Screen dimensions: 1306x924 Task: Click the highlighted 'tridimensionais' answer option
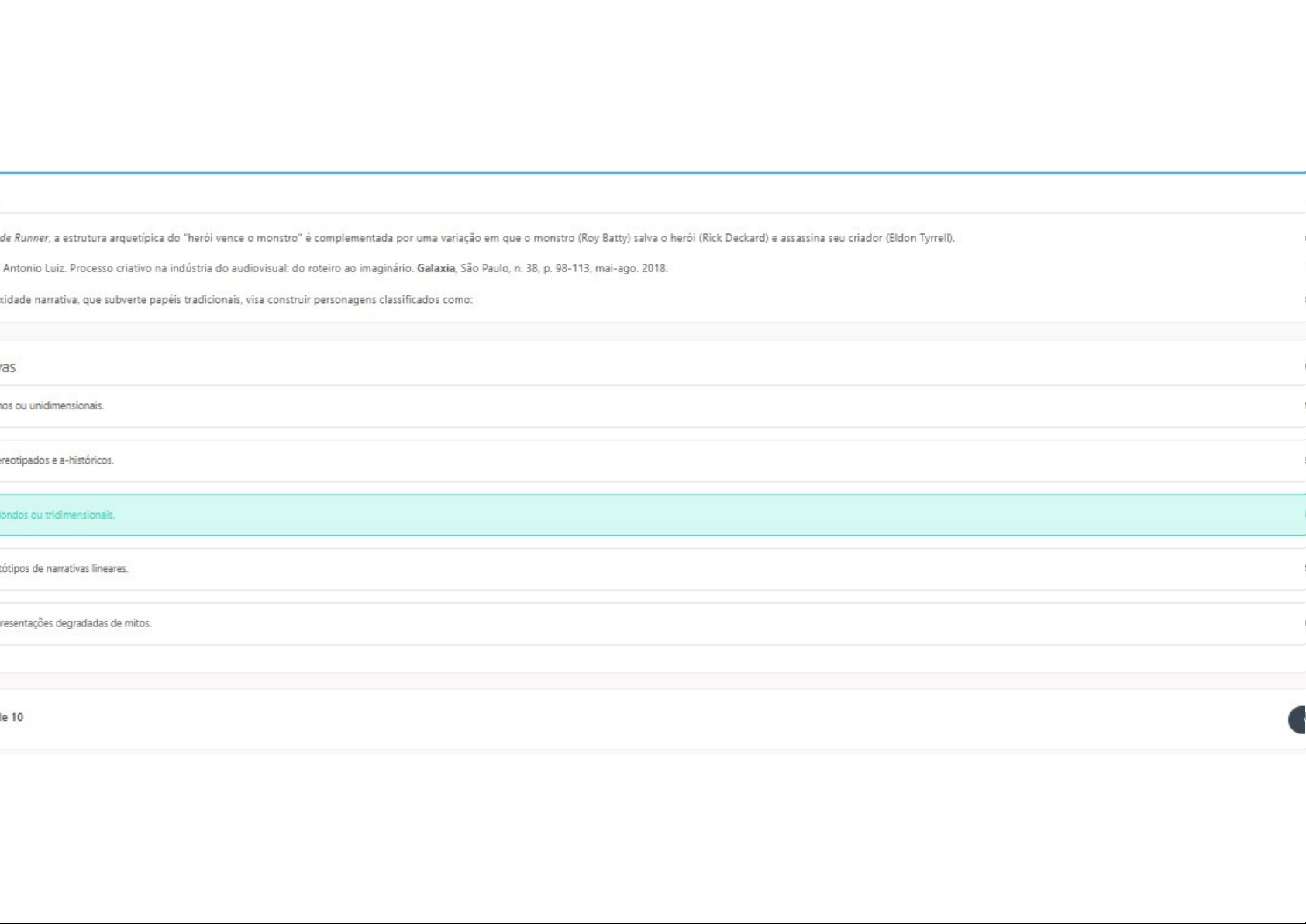[58, 515]
